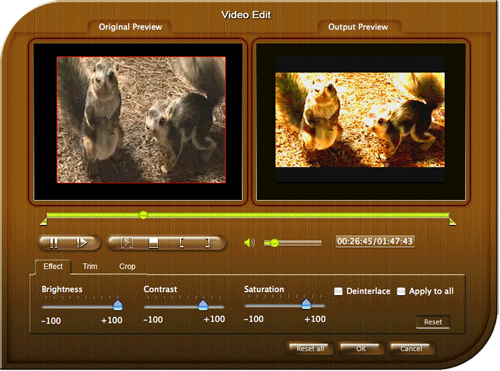
Task: Mute audio via the speaker icon
Action: (249, 243)
